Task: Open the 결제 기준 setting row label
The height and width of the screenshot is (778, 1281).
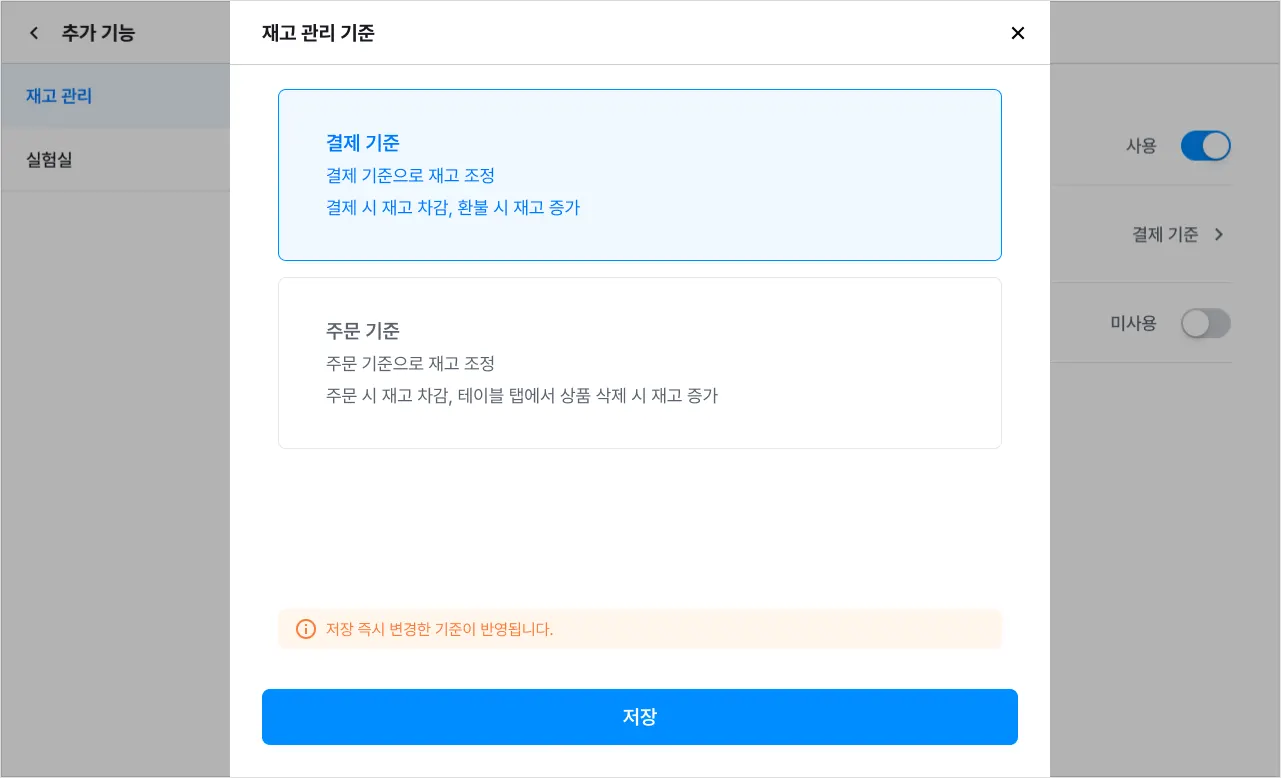Action: coord(1164,234)
